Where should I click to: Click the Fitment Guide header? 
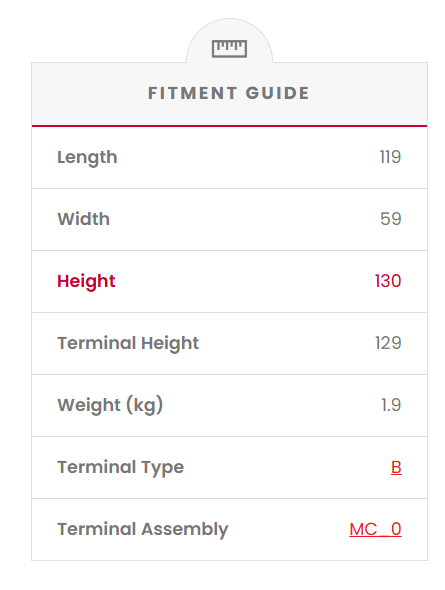click(229, 93)
